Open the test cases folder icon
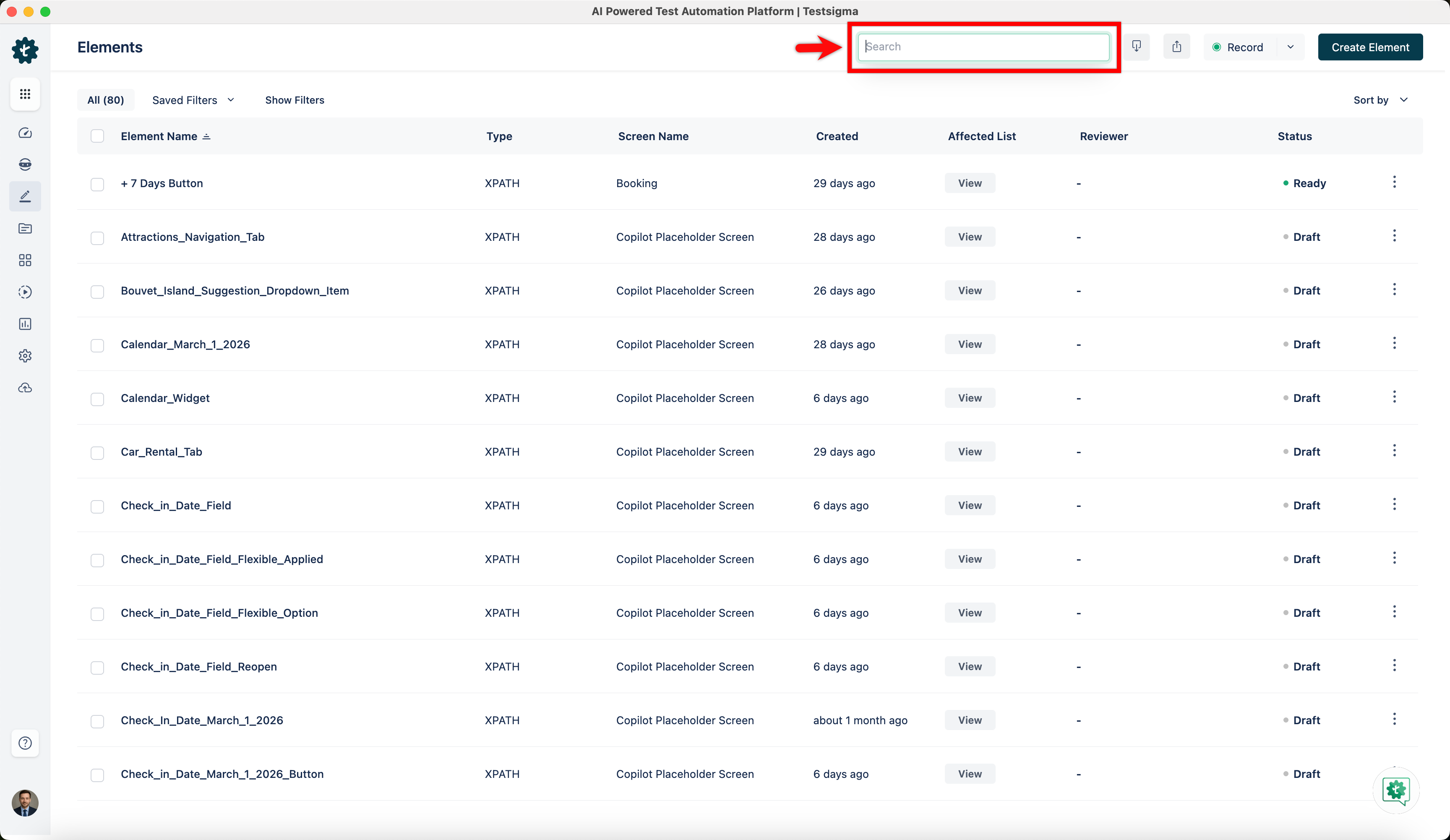The width and height of the screenshot is (1450, 840). tap(25, 228)
